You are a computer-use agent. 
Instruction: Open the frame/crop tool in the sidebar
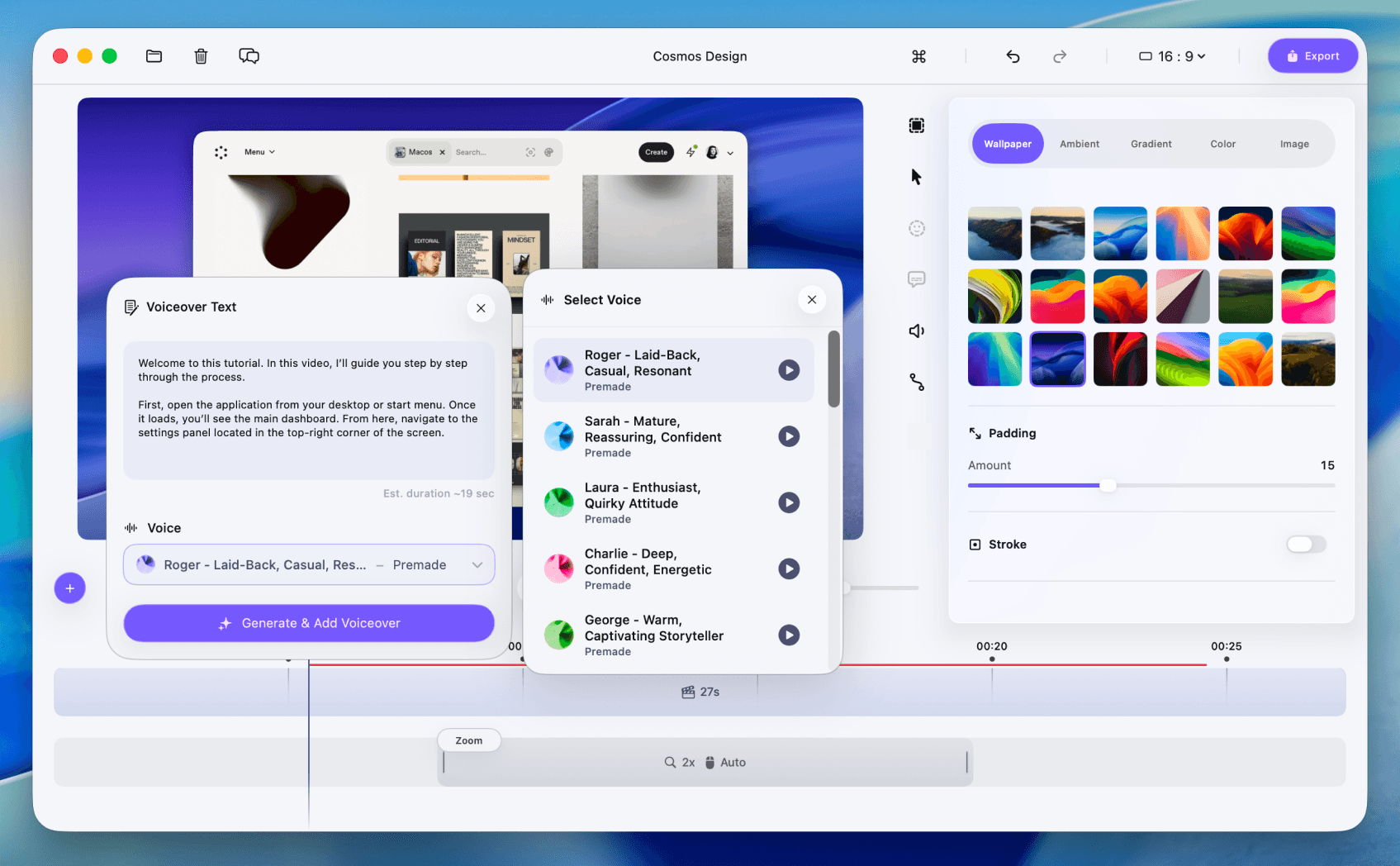pyautogui.click(x=917, y=125)
